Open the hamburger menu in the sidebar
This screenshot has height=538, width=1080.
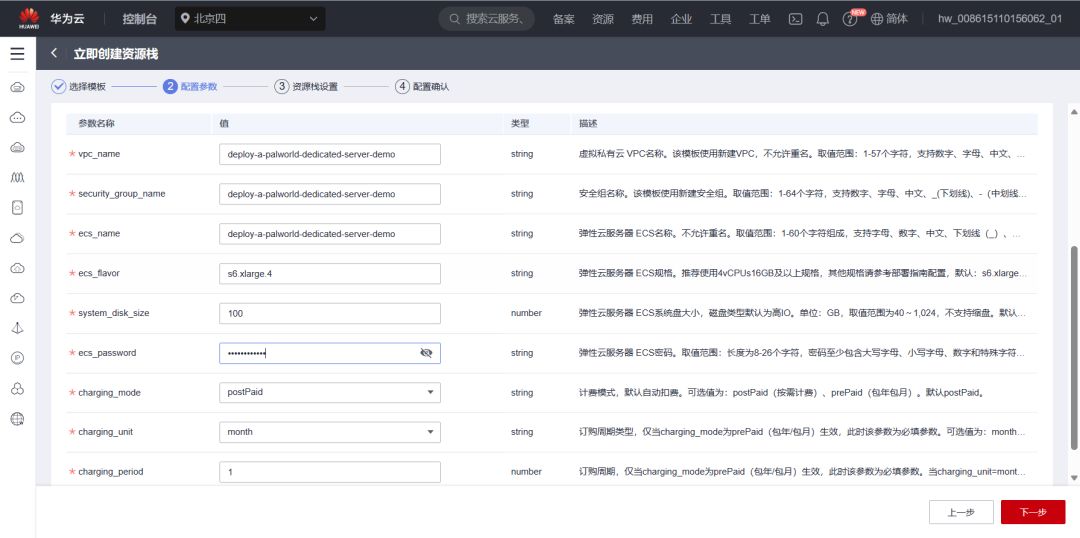pos(17,54)
